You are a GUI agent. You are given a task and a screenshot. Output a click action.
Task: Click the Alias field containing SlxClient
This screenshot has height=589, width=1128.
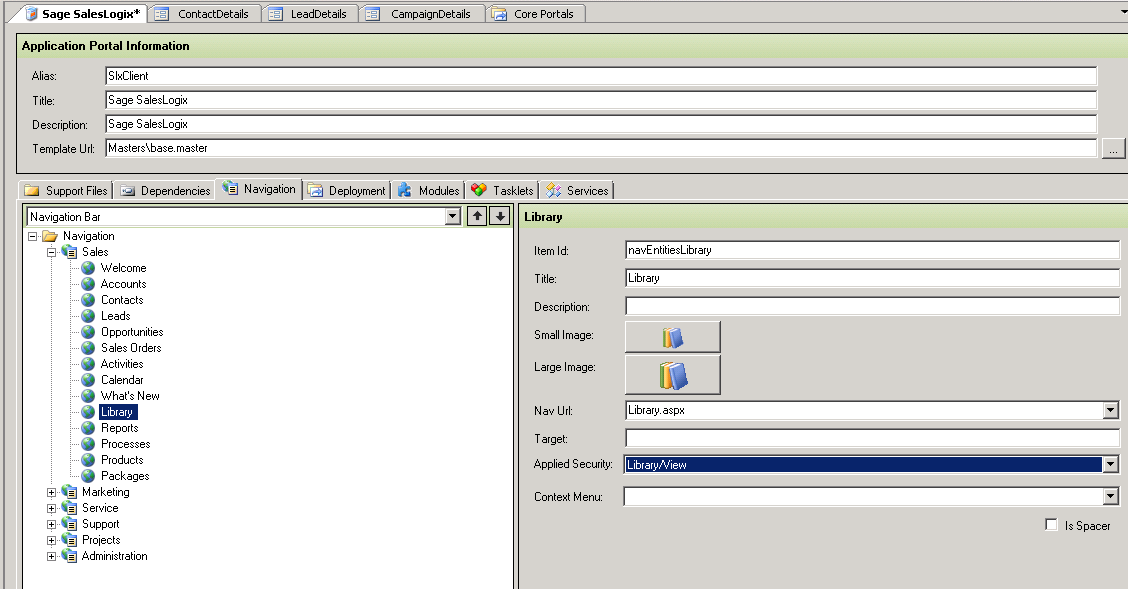601,76
